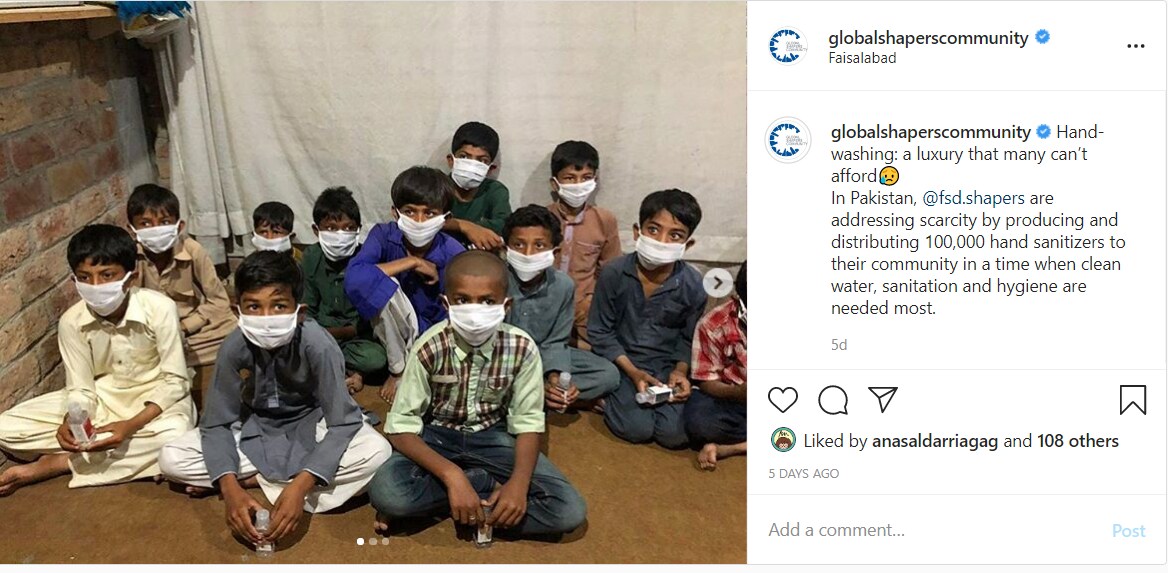Share post via paper plane icon
1168x573 pixels.
(883, 399)
